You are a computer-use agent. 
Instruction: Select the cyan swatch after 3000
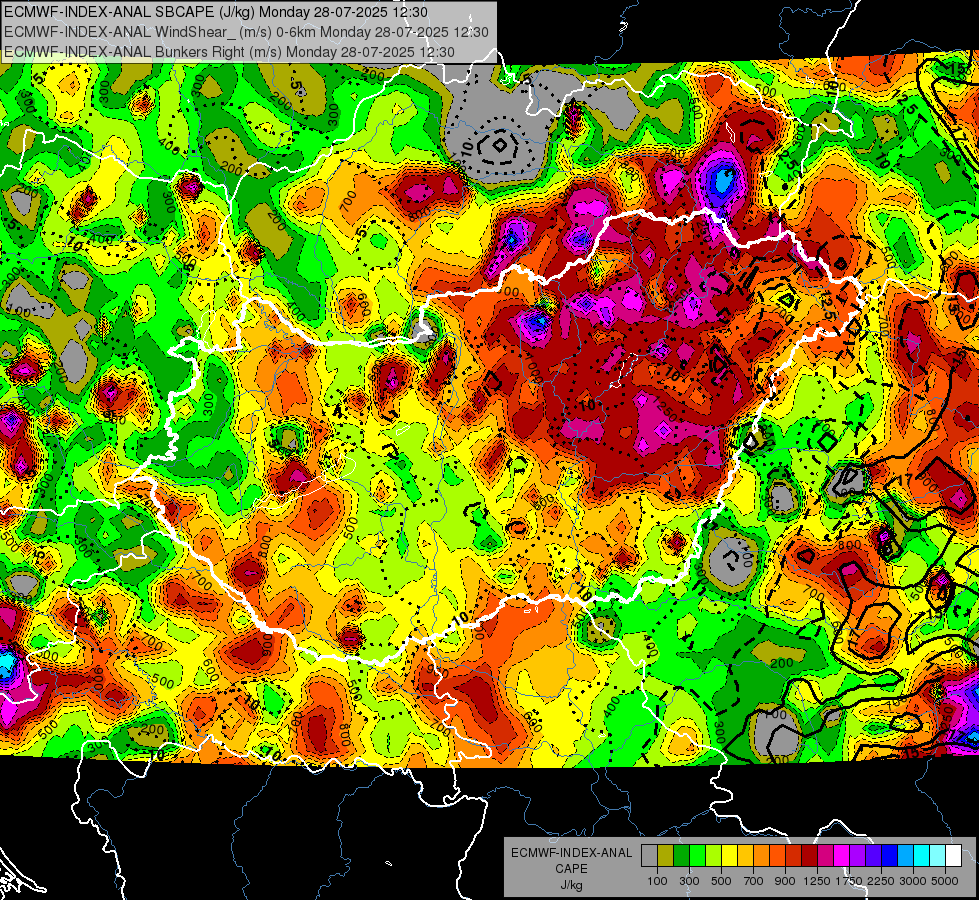click(x=922, y=856)
